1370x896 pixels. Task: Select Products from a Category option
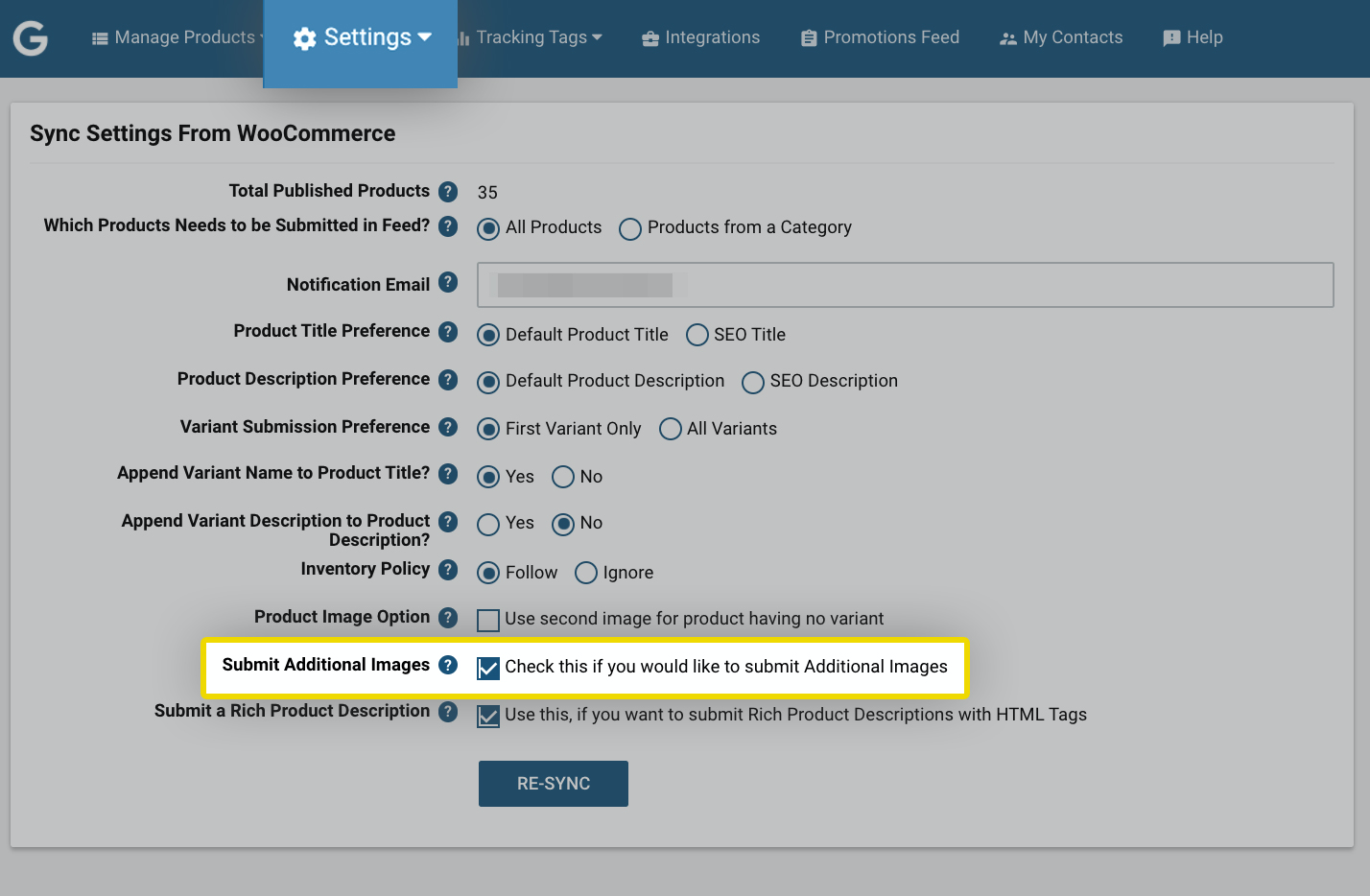click(x=630, y=229)
